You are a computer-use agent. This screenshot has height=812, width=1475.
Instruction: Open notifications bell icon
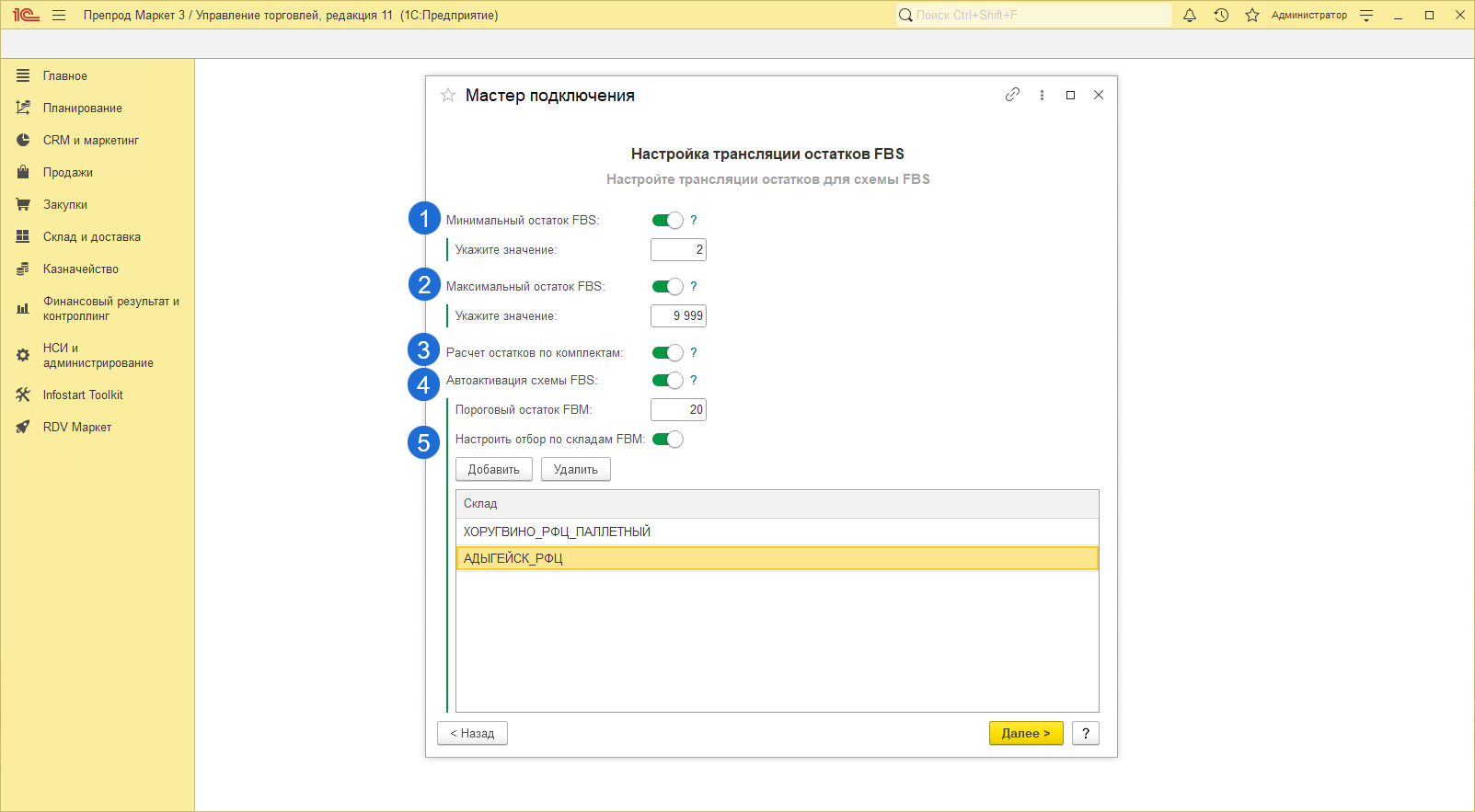[1190, 15]
